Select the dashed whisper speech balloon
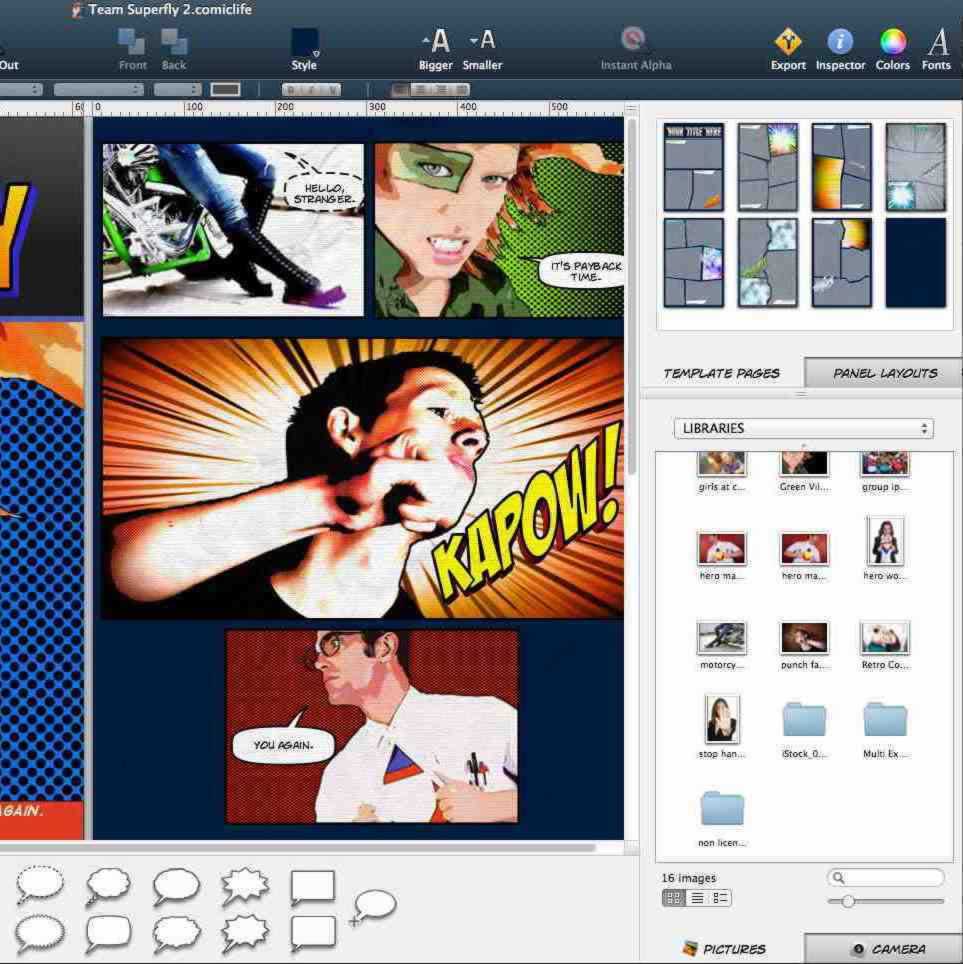This screenshot has height=964, width=963. [x=40, y=884]
